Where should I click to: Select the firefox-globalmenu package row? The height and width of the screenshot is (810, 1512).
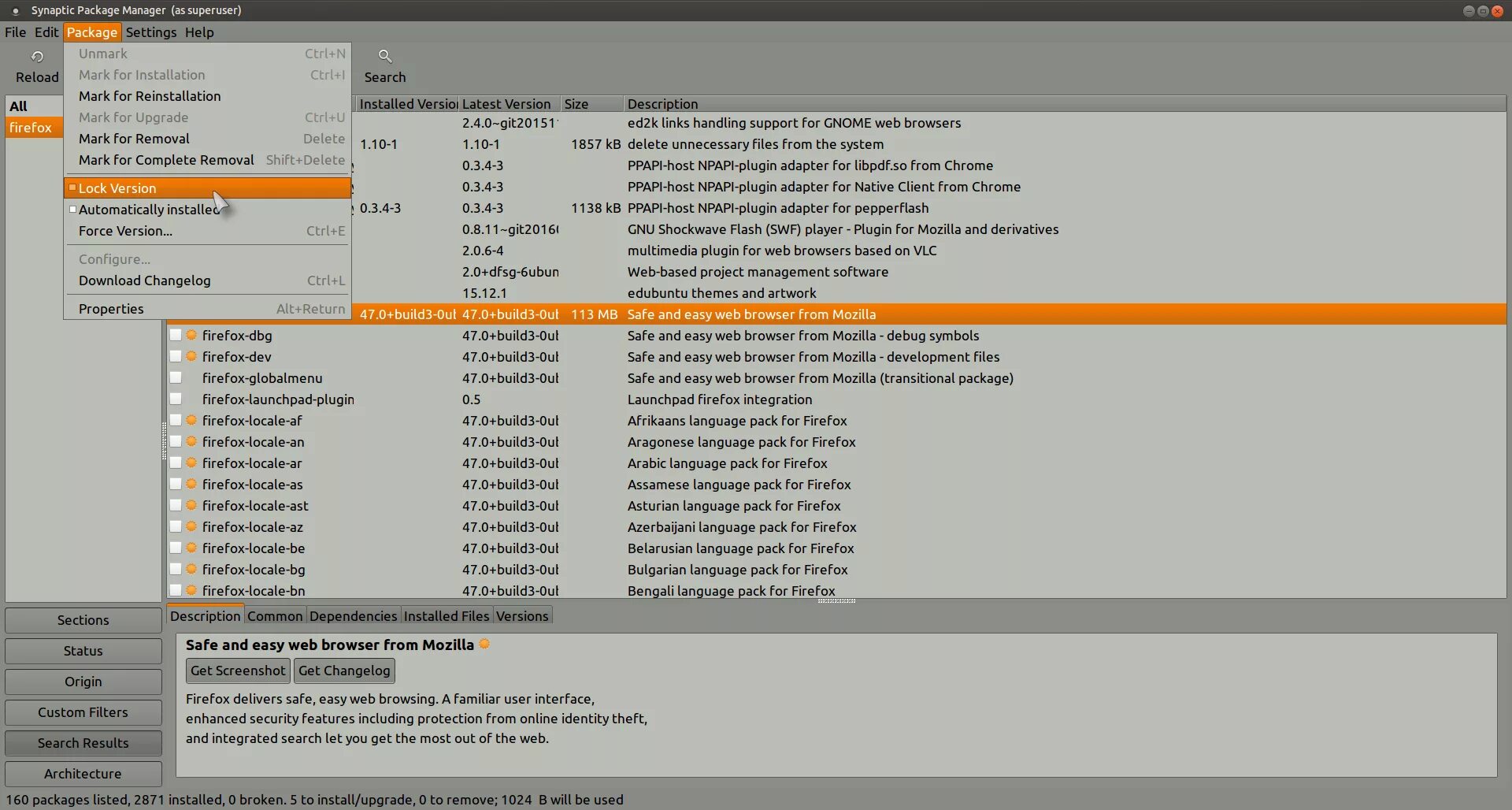pos(836,377)
